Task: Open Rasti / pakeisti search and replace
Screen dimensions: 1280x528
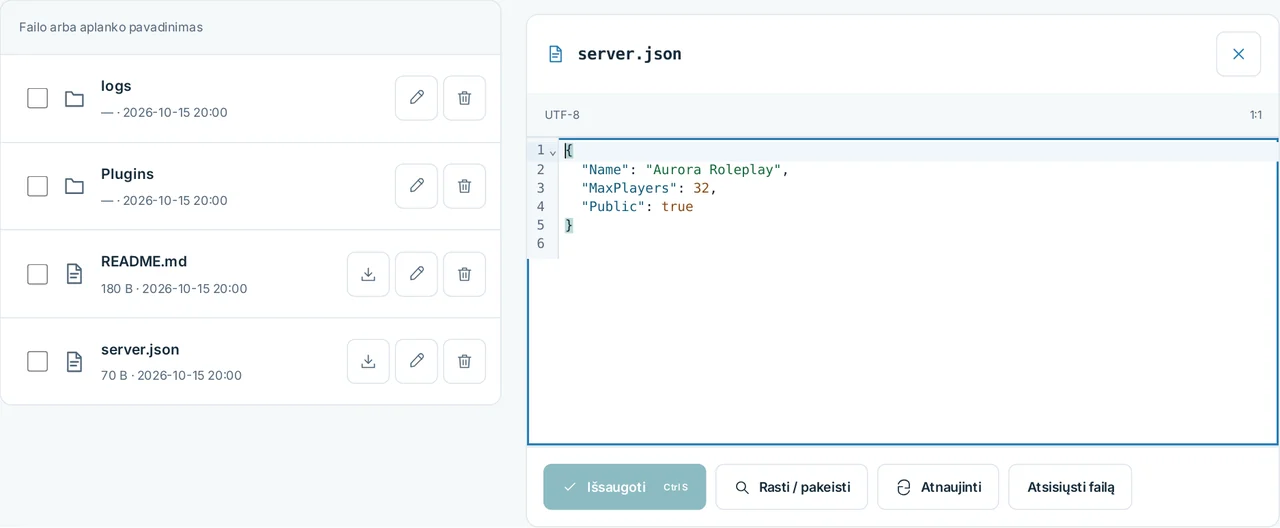Action: point(791,487)
